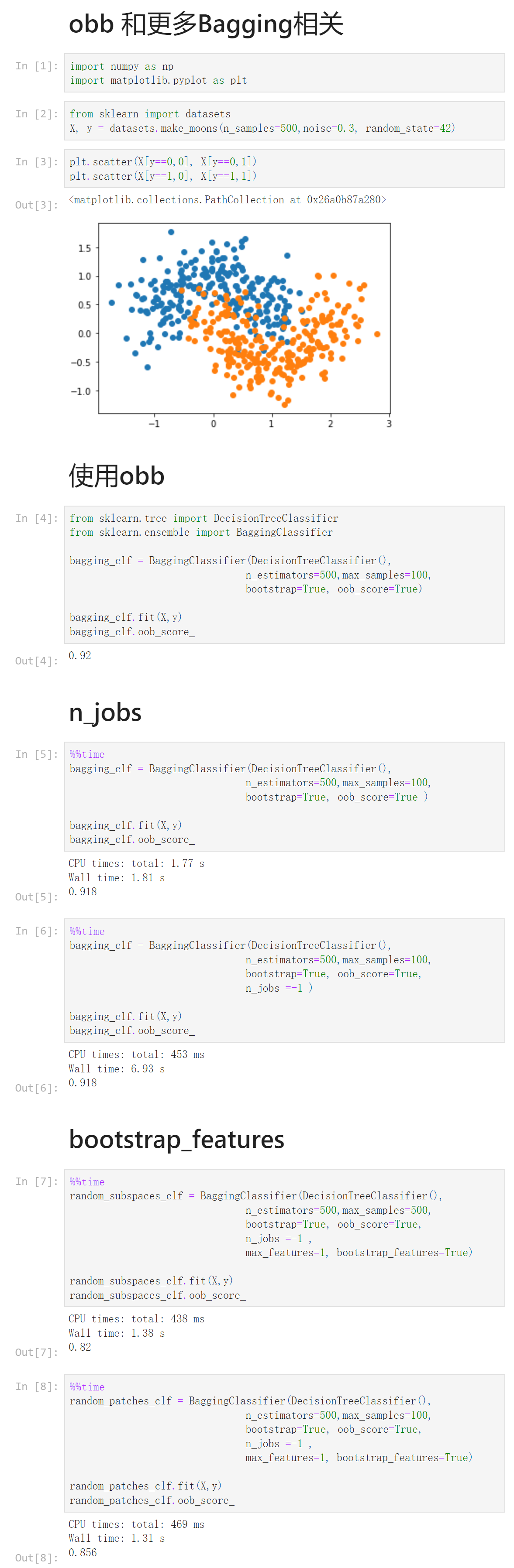Click the PathCollection output text
The image size is (514, 1568).
tap(227, 200)
